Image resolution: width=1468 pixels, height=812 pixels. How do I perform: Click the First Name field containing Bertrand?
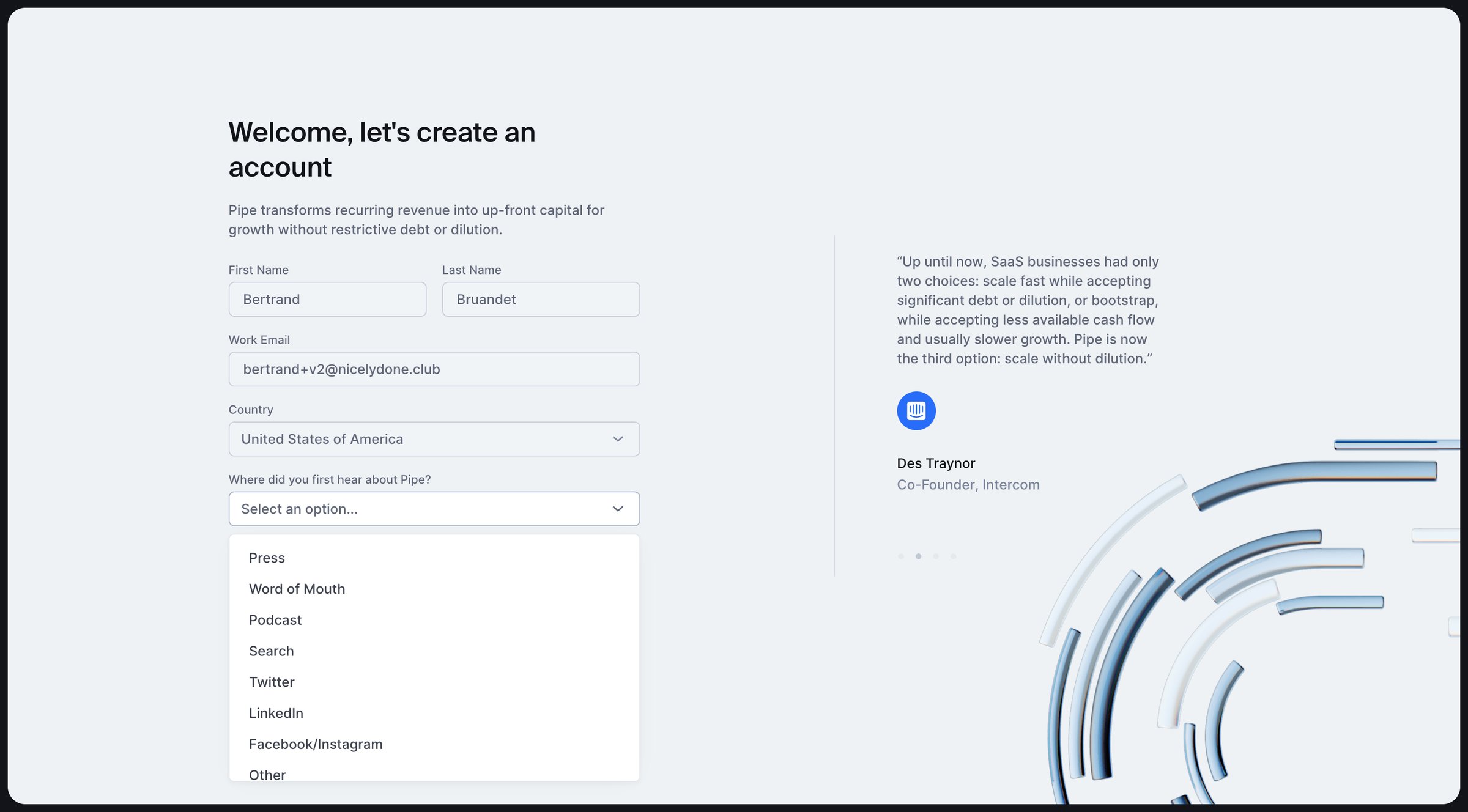[x=327, y=299]
